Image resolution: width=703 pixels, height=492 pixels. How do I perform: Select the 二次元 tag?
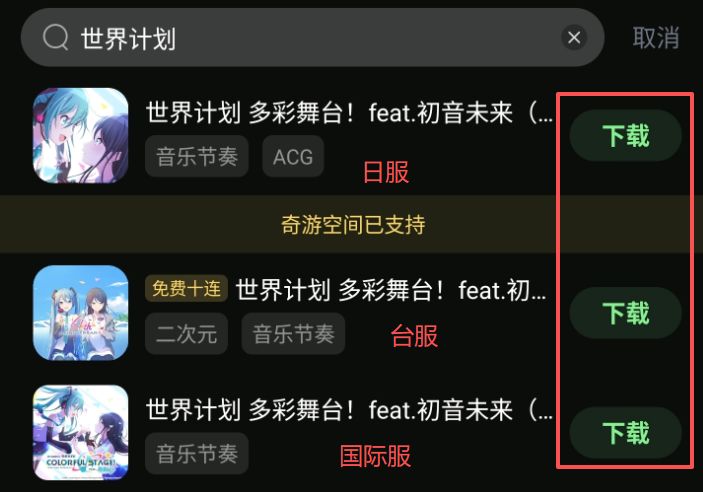pos(187,334)
